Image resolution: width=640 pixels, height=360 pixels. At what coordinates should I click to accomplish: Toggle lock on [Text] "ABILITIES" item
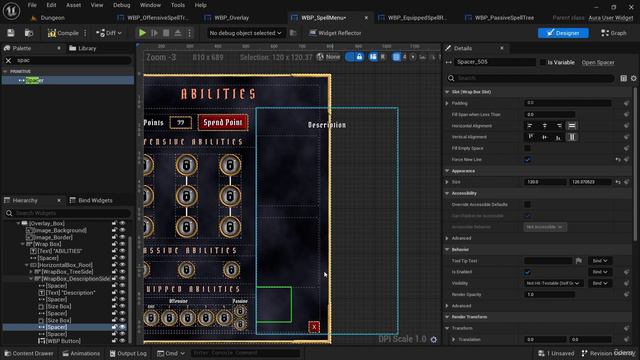click(x=115, y=251)
